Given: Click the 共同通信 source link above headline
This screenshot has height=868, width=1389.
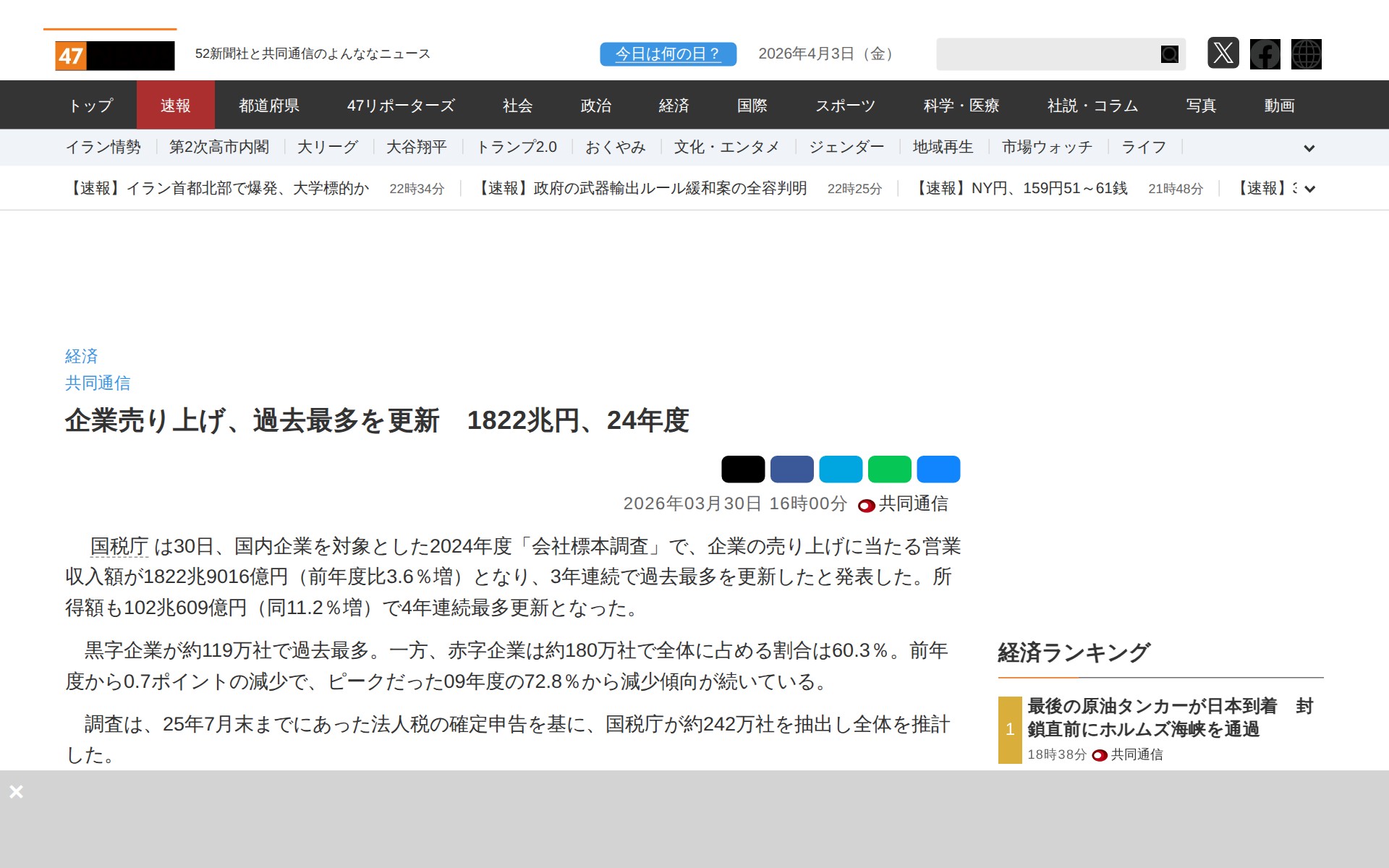Looking at the screenshot, I should (98, 383).
